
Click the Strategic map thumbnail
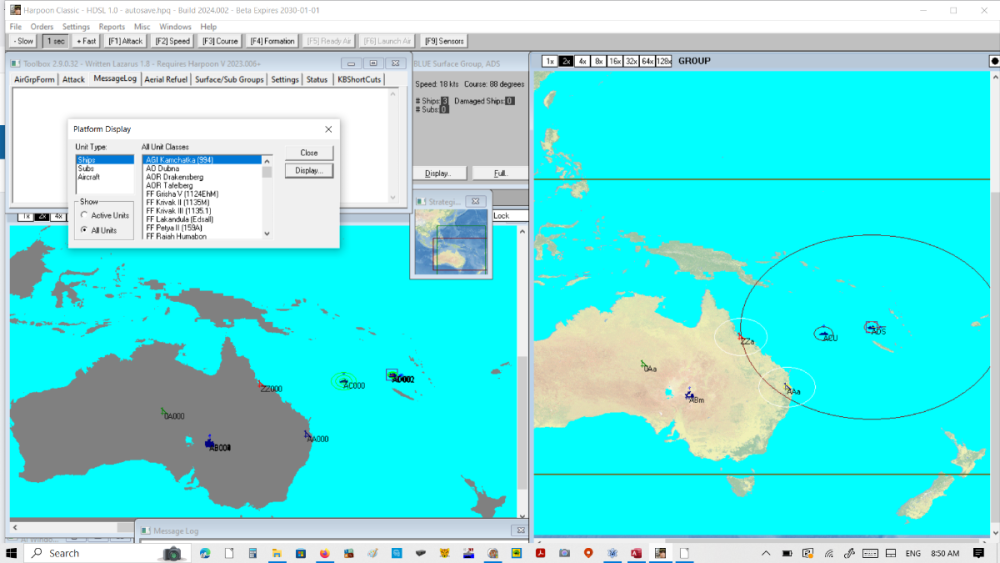[x=451, y=242]
